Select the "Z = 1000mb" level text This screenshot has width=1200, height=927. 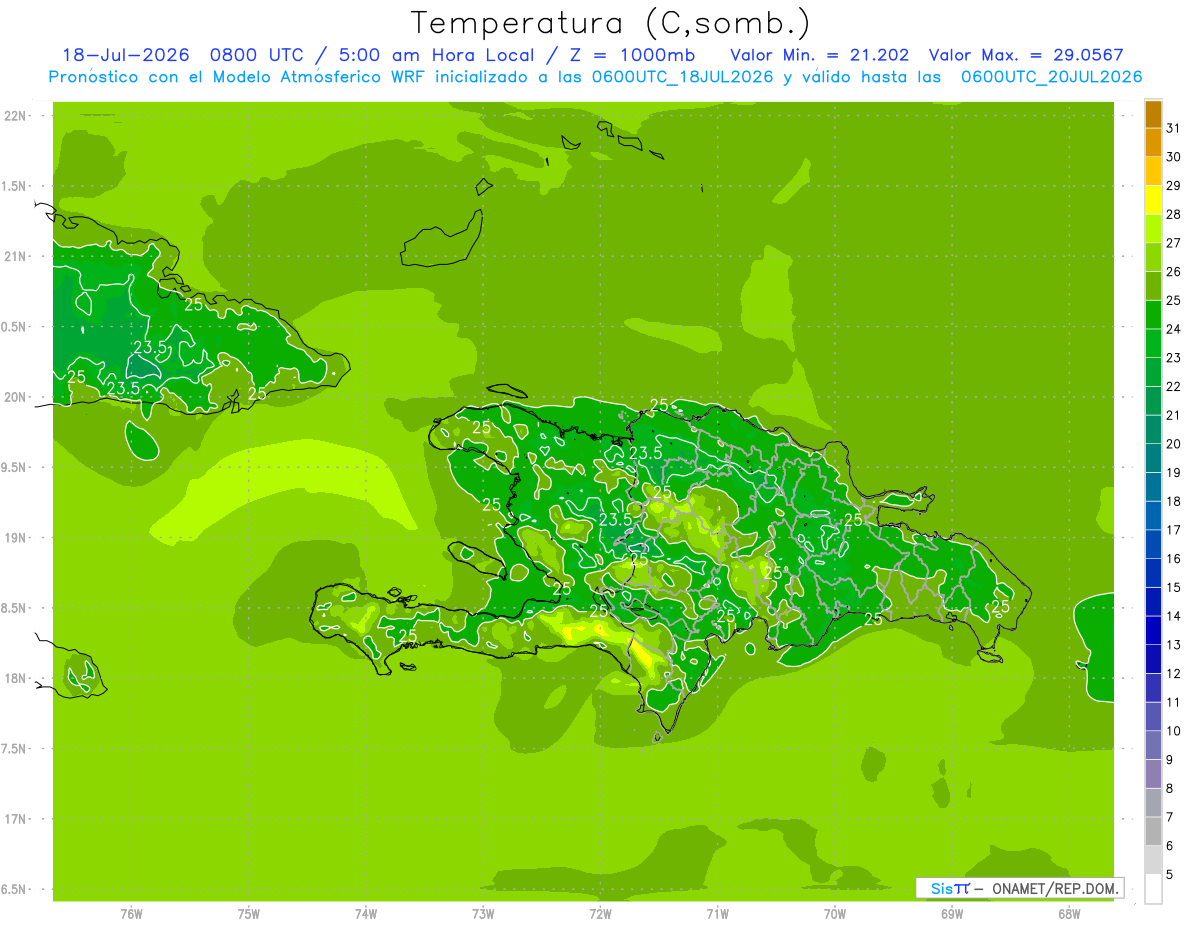(632, 55)
